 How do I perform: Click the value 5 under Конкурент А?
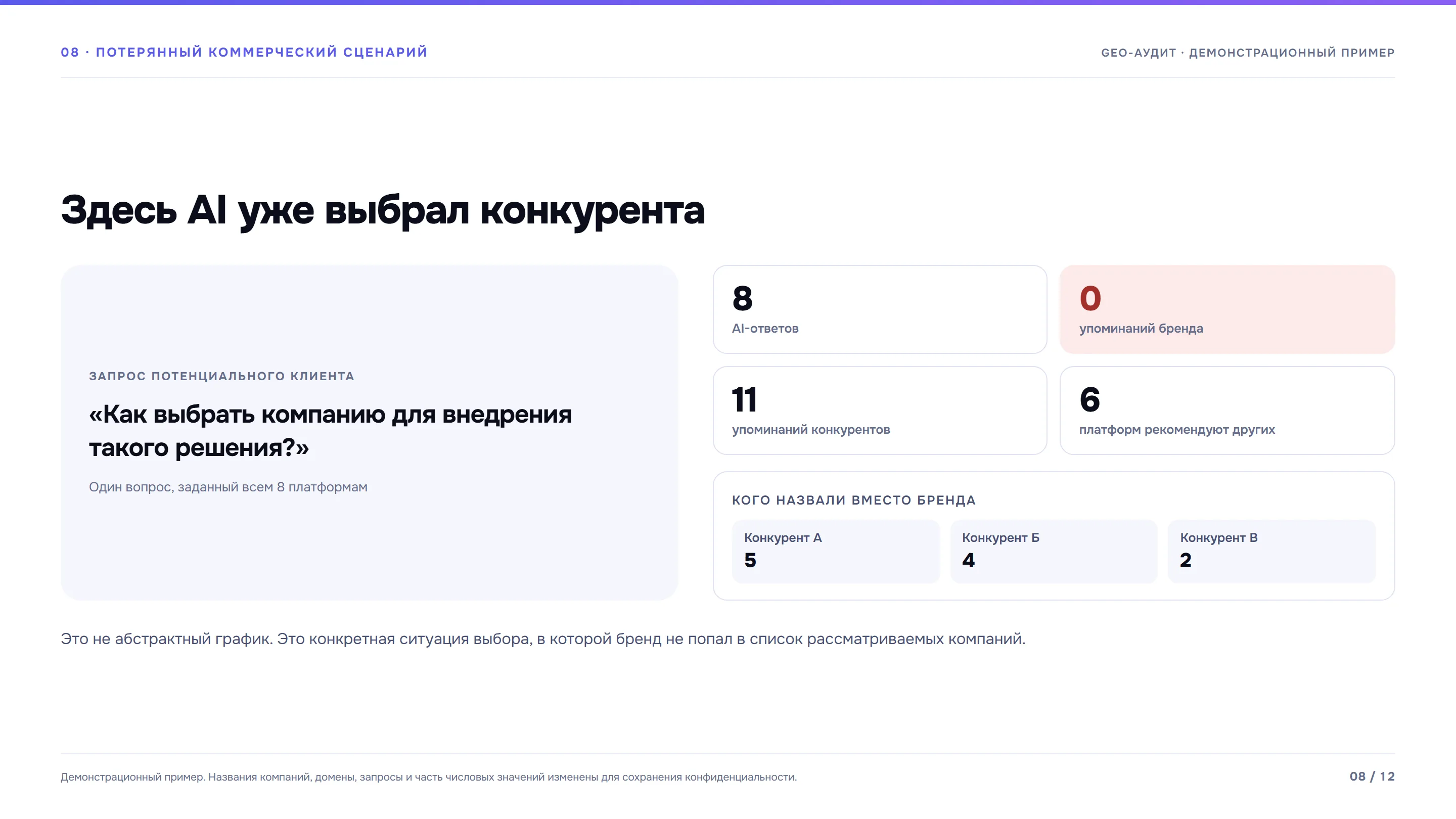coord(750,560)
